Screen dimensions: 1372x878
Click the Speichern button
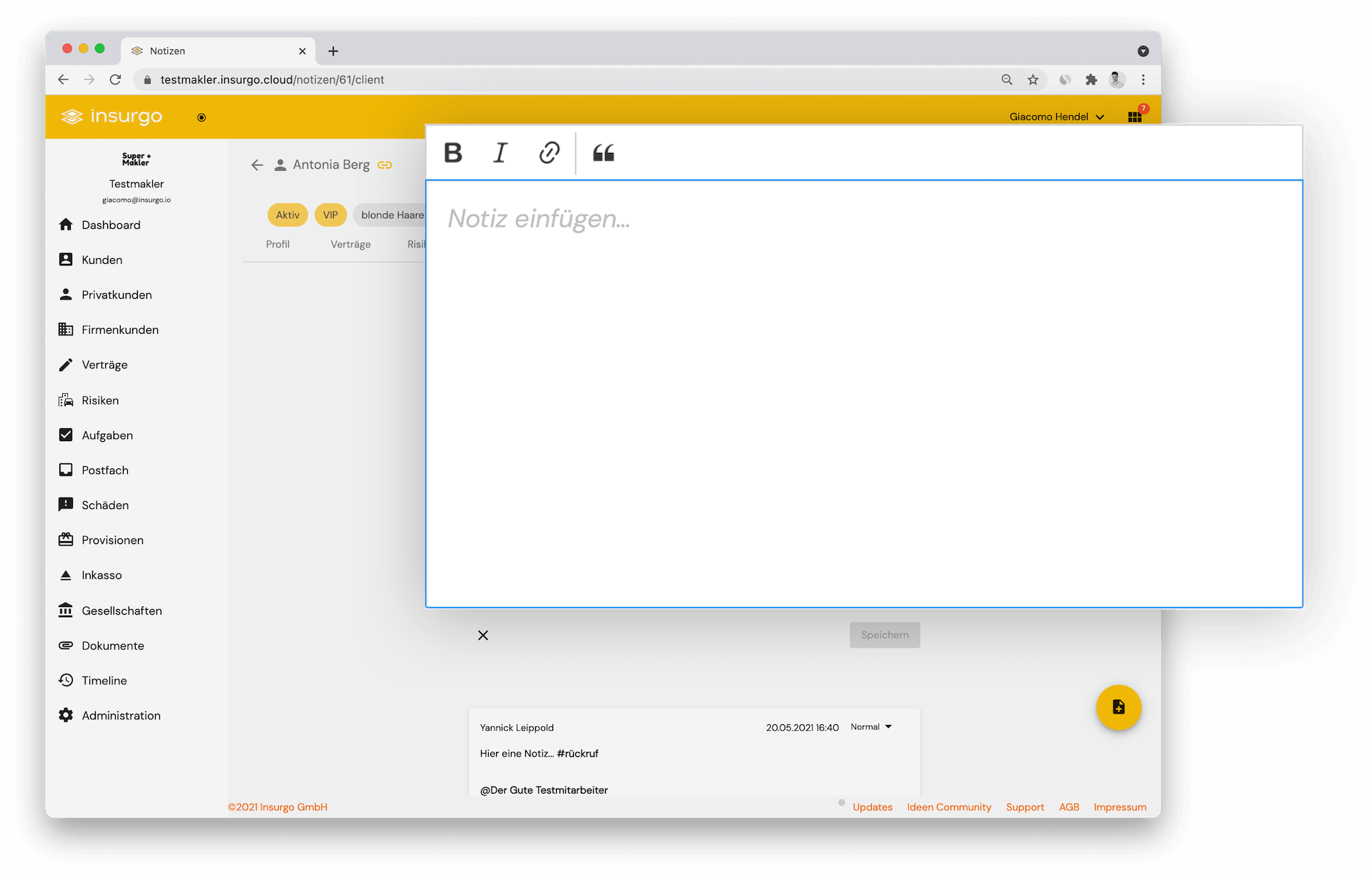885,635
